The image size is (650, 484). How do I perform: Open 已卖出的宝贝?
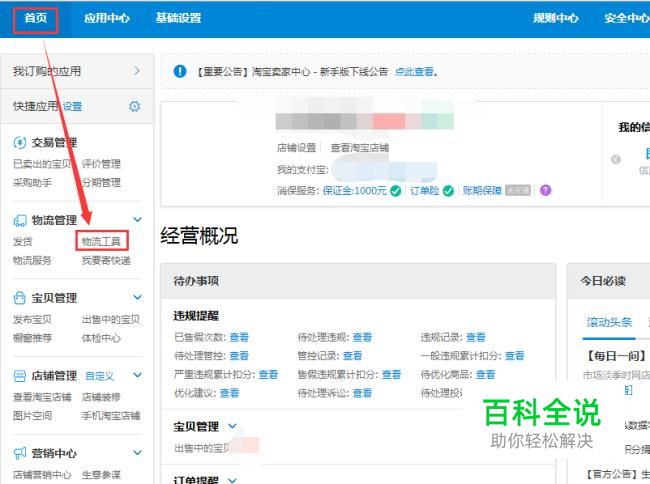pyautogui.click(x=42, y=164)
